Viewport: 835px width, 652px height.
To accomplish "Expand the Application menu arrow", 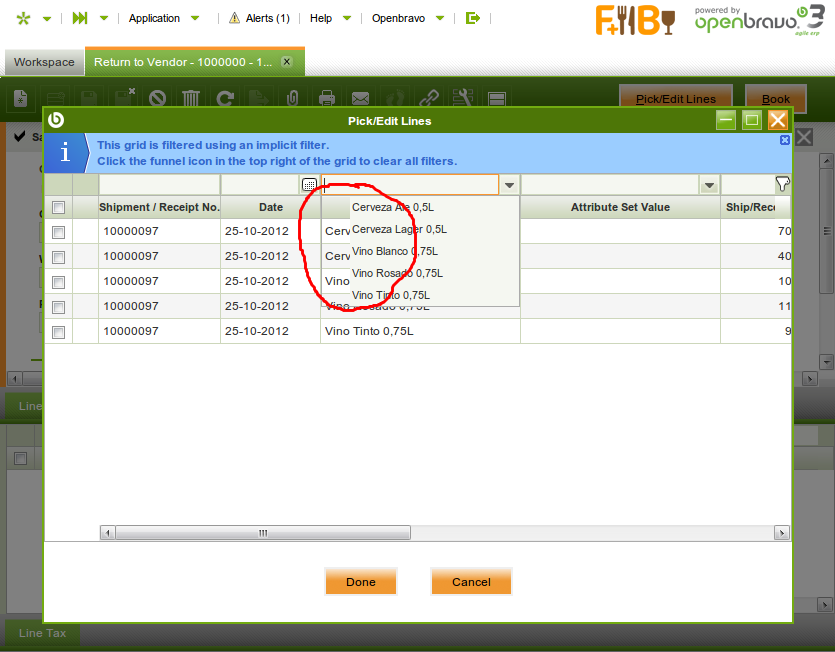I will tap(195, 18).
